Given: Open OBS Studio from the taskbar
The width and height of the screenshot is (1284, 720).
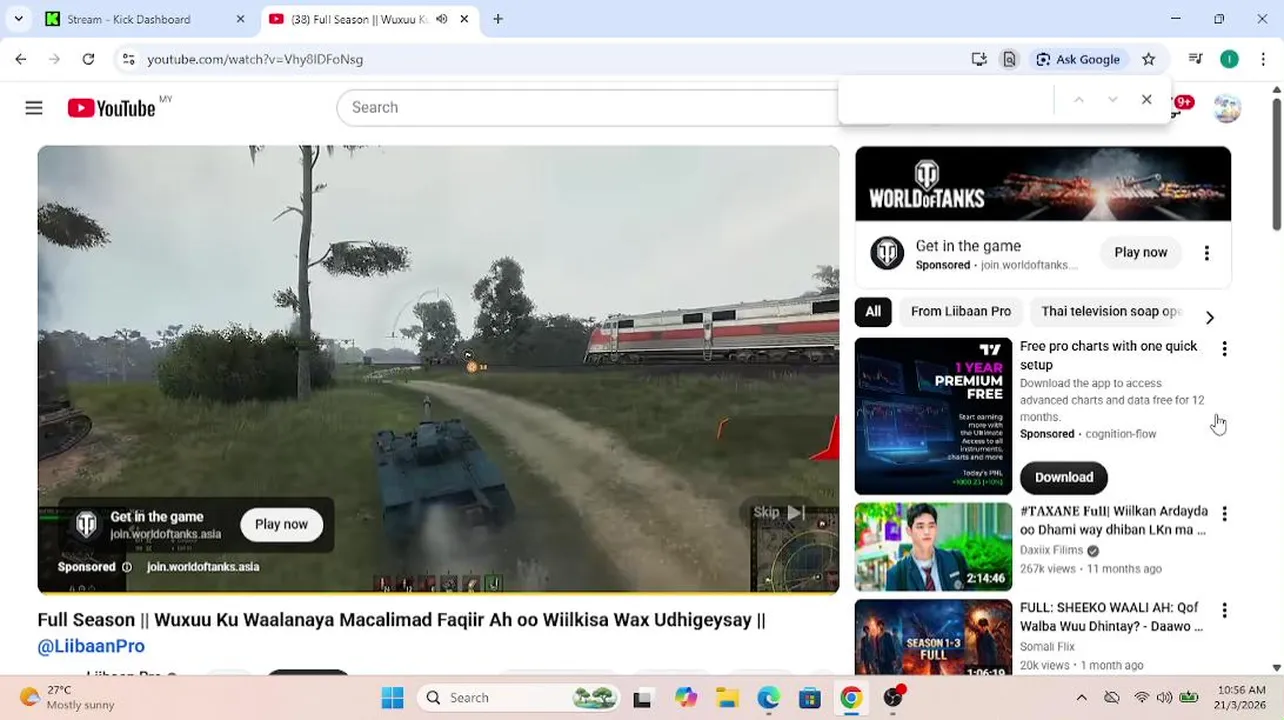Looking at the screenshot, I should (893, 697).
